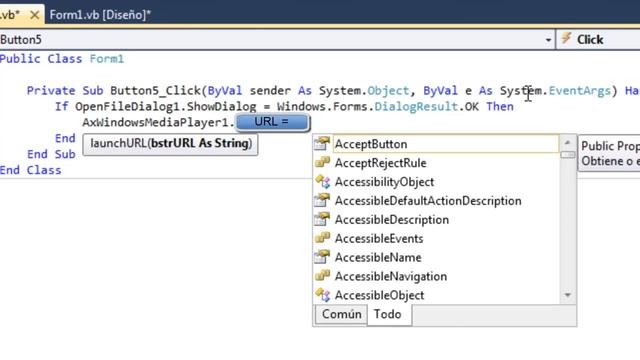Click the AcceptRejectRule enum icon
Viewport: 640px width, 360px height.
click(322, 162)
